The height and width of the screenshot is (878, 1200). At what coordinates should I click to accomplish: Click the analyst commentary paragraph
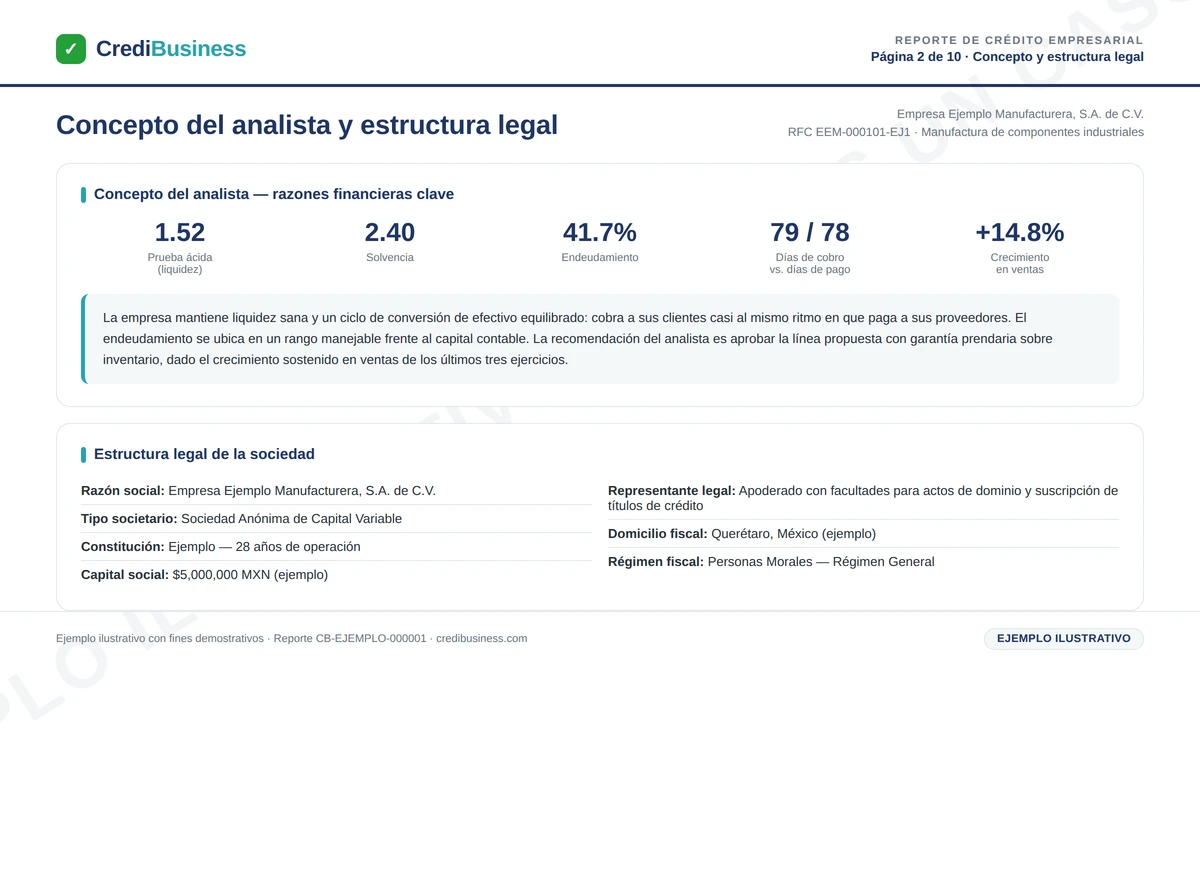(600, 339)
